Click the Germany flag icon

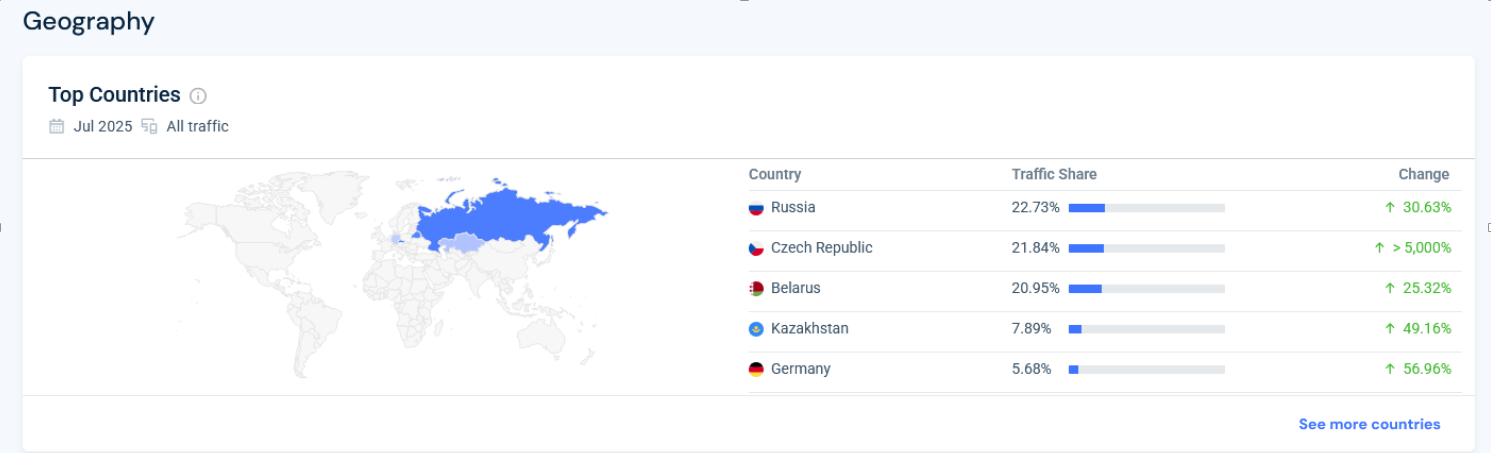(x=756, y=369)
